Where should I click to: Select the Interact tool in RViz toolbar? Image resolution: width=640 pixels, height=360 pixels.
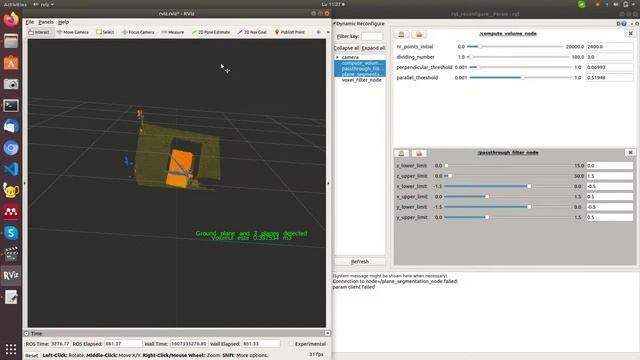click(40, 32)
